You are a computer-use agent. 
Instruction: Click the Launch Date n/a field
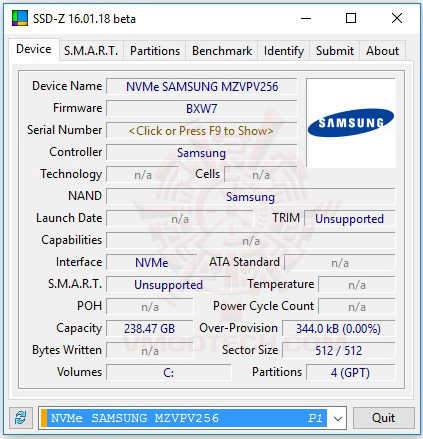pyautogui.click(x=180, y=219)
